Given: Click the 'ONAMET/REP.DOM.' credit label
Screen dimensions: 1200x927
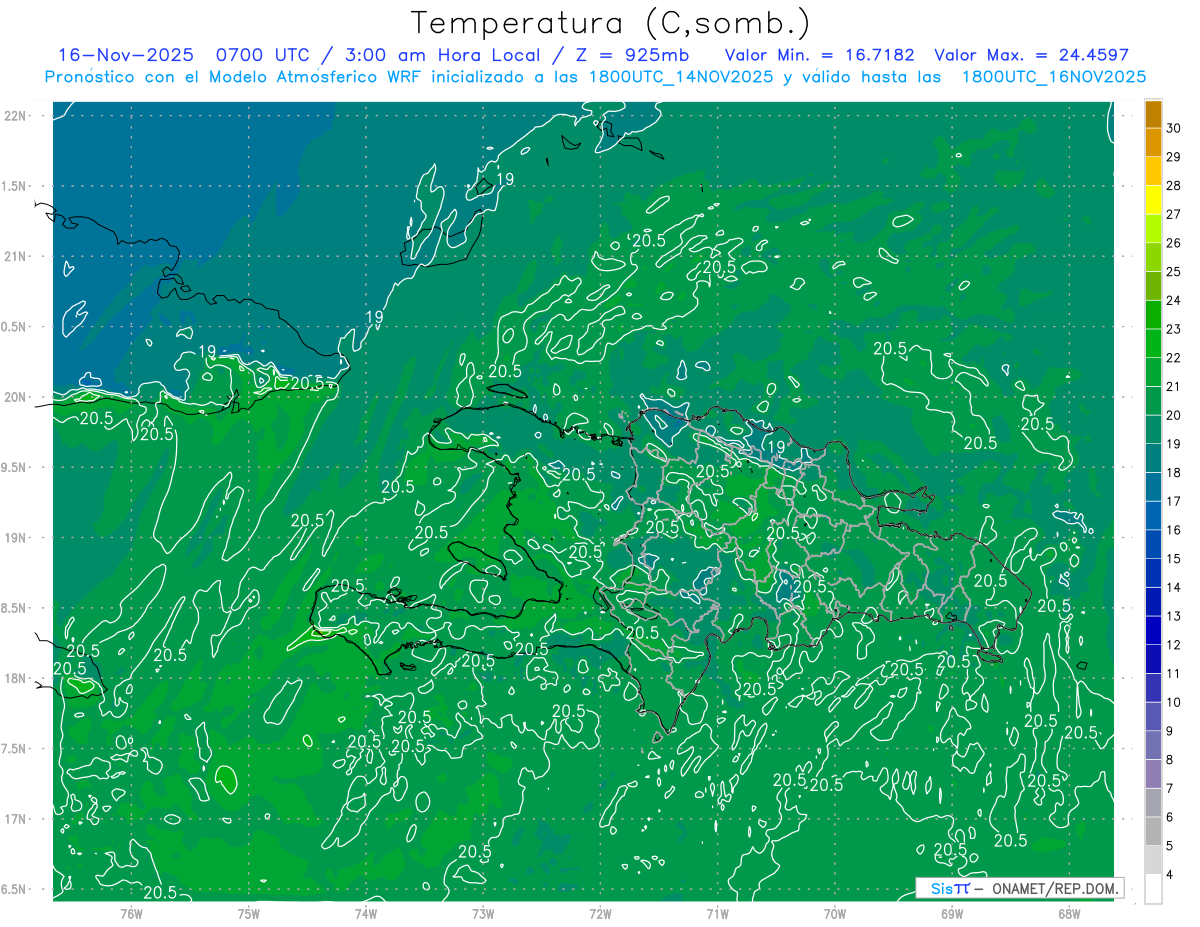Looking at the screenshot, I should (1055, 888).
